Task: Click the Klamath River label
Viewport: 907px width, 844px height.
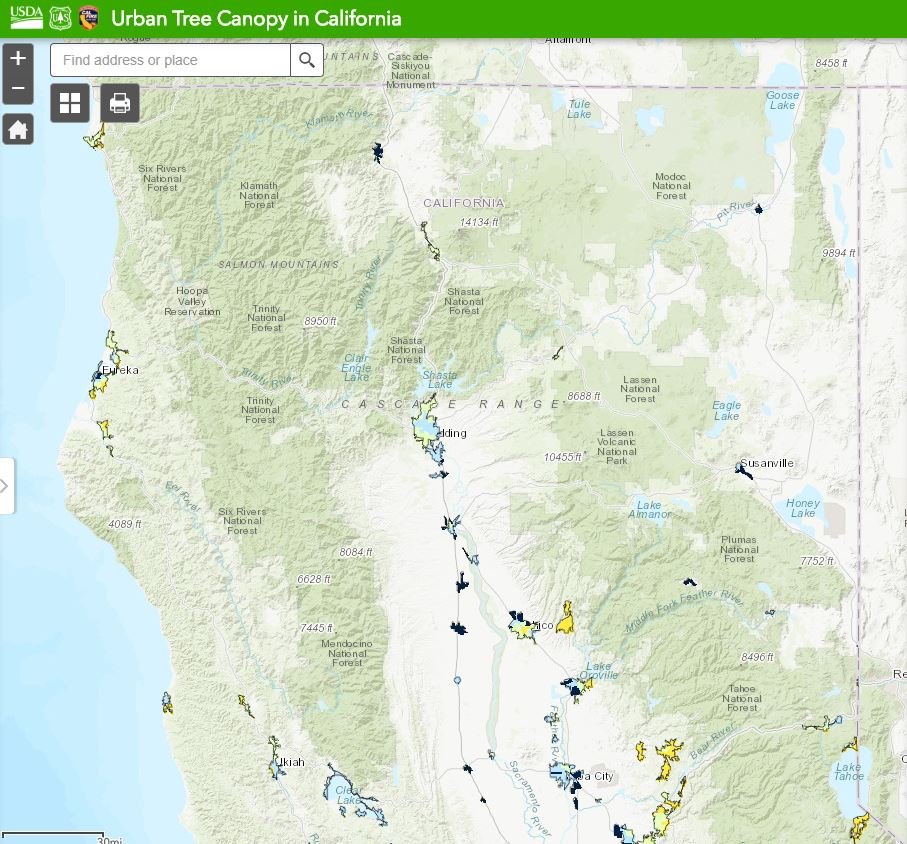Action: click(338, 119)
